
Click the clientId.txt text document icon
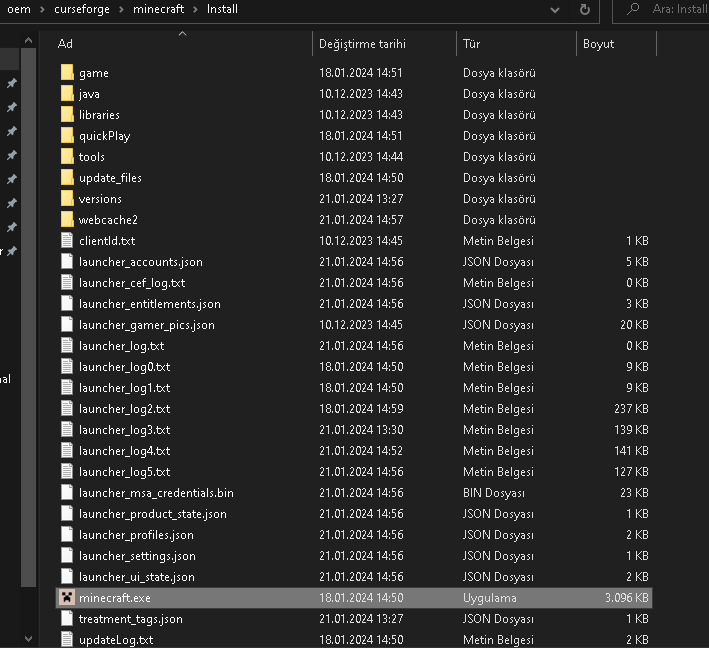coord(67,241)
